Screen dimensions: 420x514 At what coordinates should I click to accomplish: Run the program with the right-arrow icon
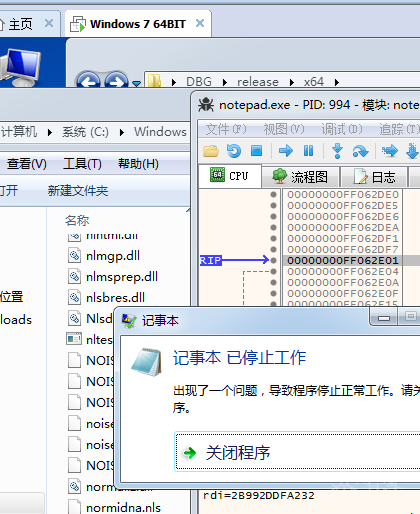click(286, 151)
